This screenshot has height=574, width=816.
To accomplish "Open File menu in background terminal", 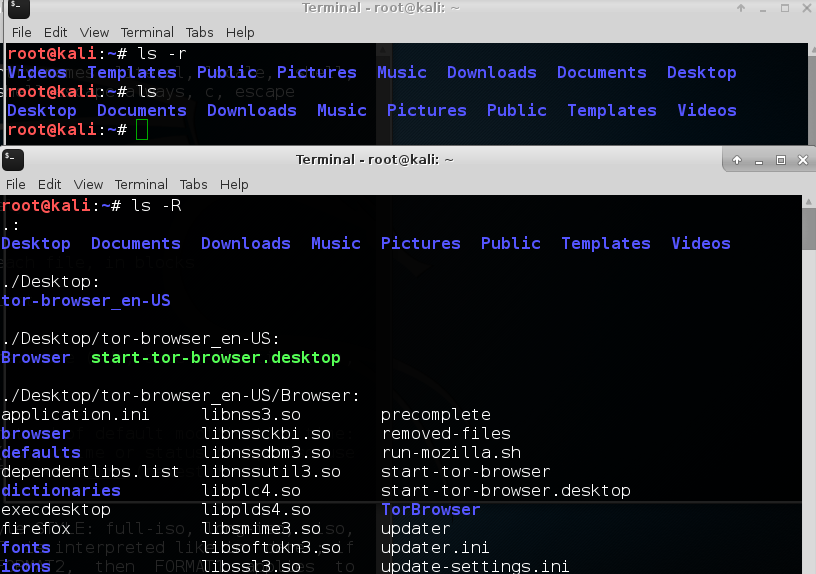I will click(x=22, y=32).
